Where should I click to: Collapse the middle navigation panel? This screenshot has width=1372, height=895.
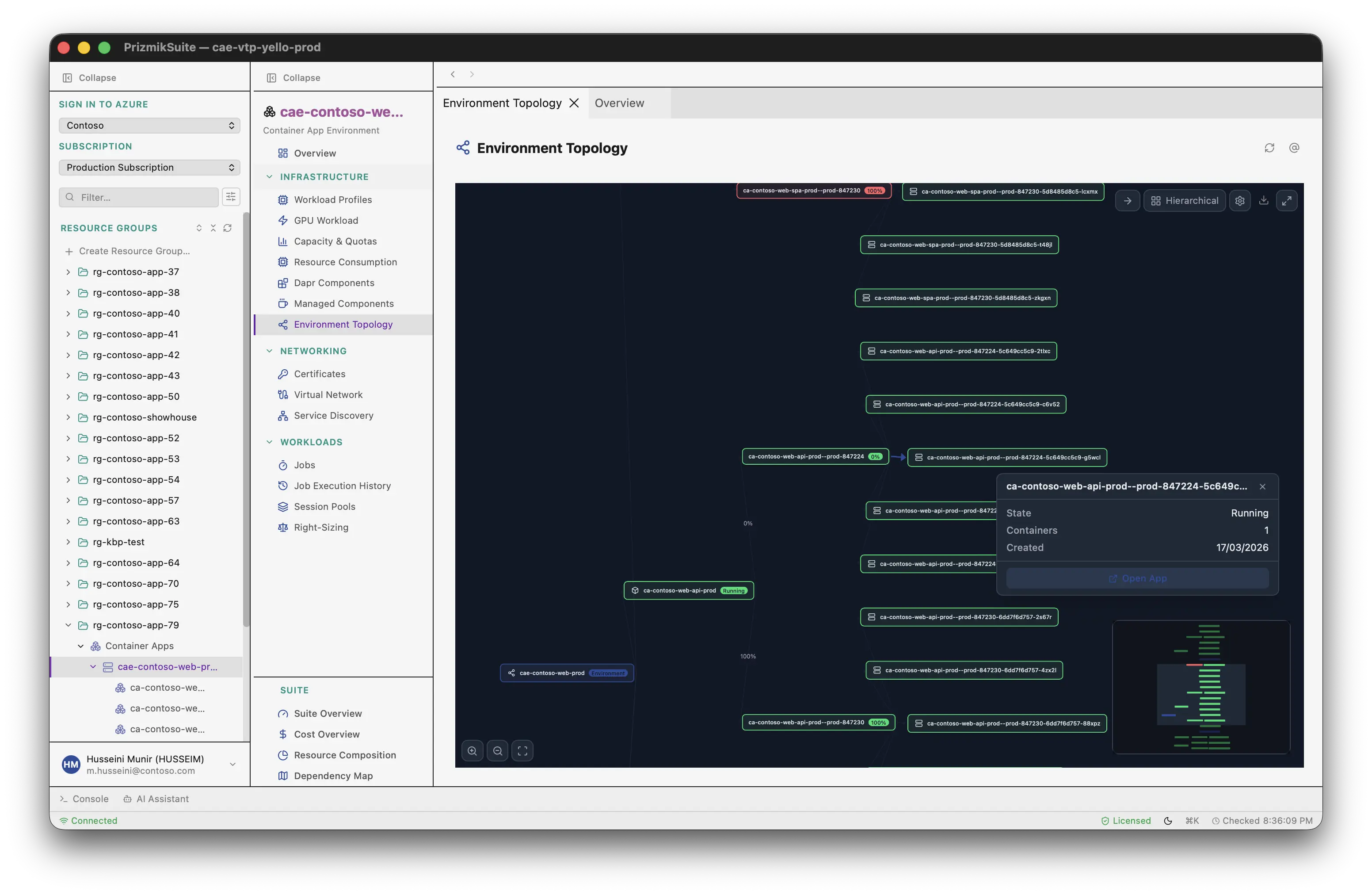293,78
